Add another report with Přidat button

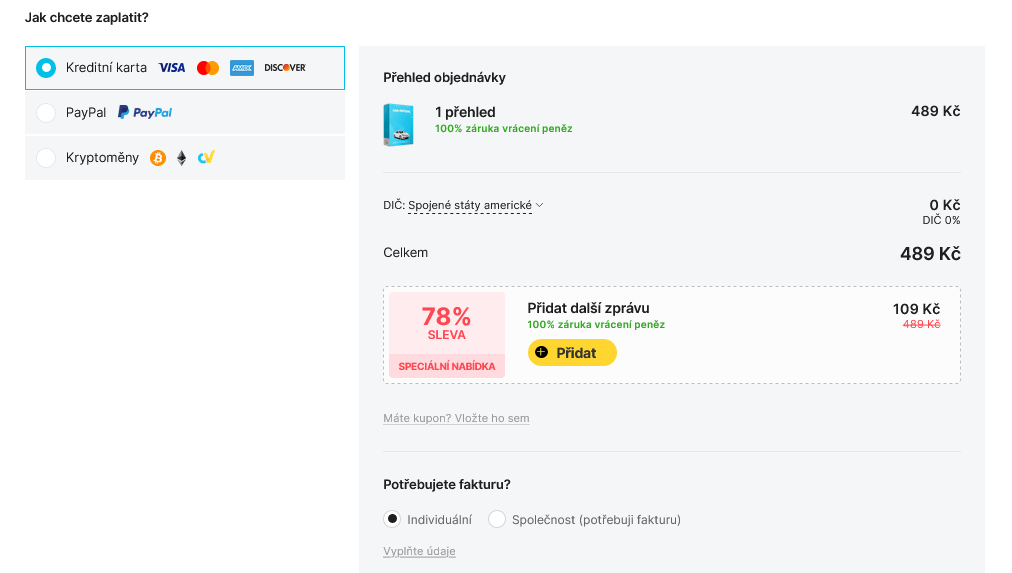coord(572,353)
